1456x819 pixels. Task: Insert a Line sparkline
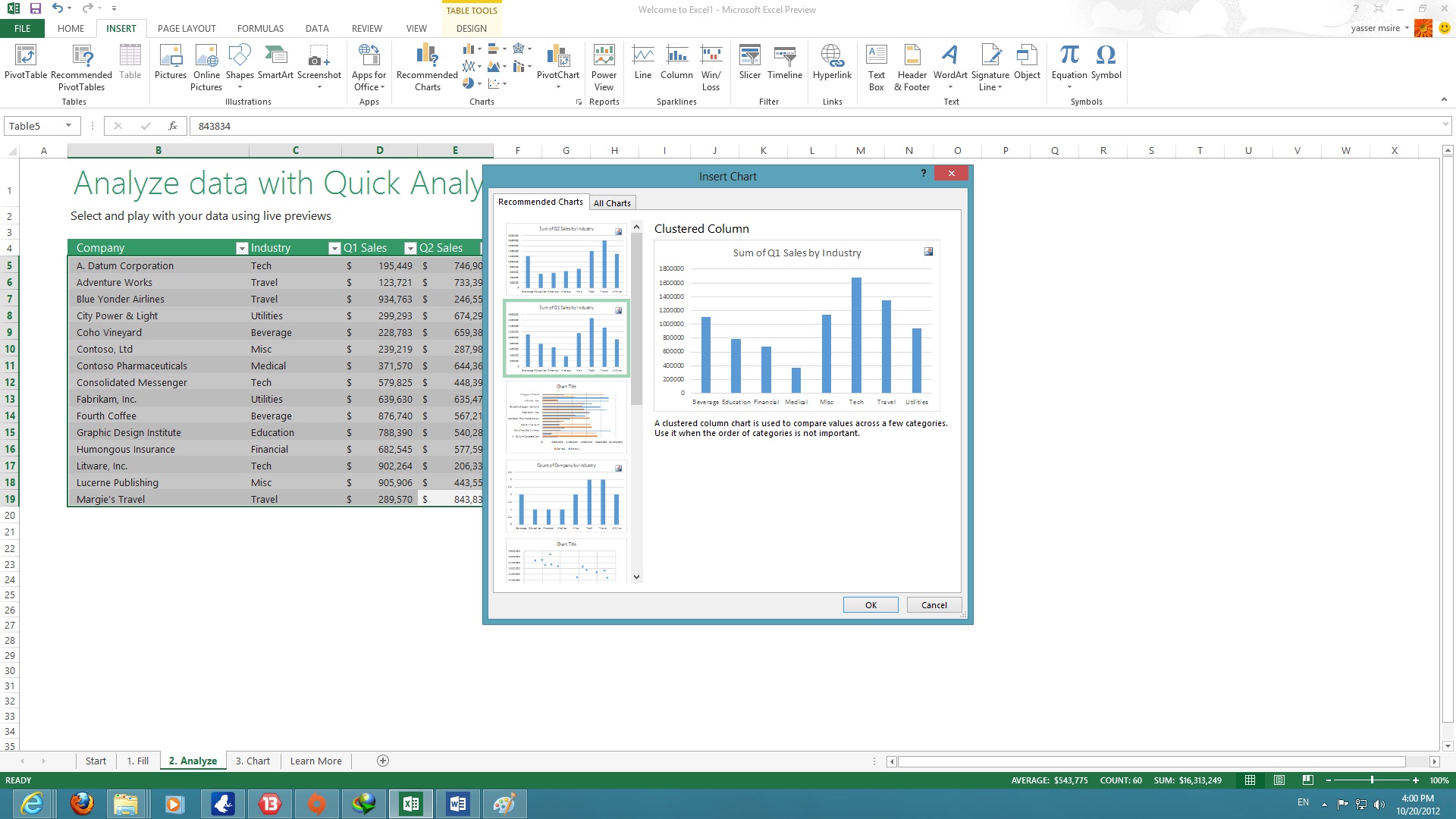(643, 62)
